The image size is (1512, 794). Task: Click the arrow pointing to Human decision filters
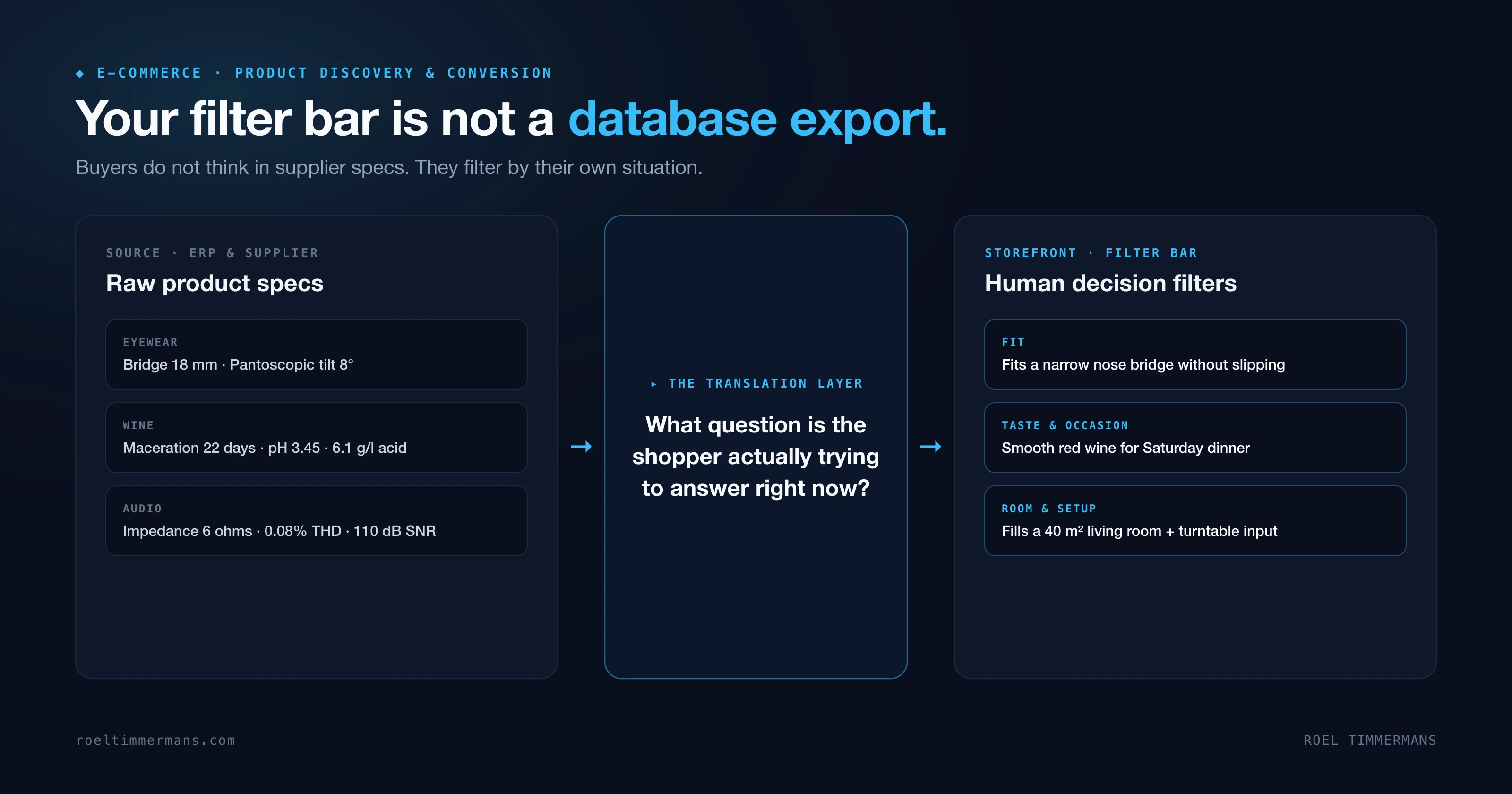coord(930,446)
